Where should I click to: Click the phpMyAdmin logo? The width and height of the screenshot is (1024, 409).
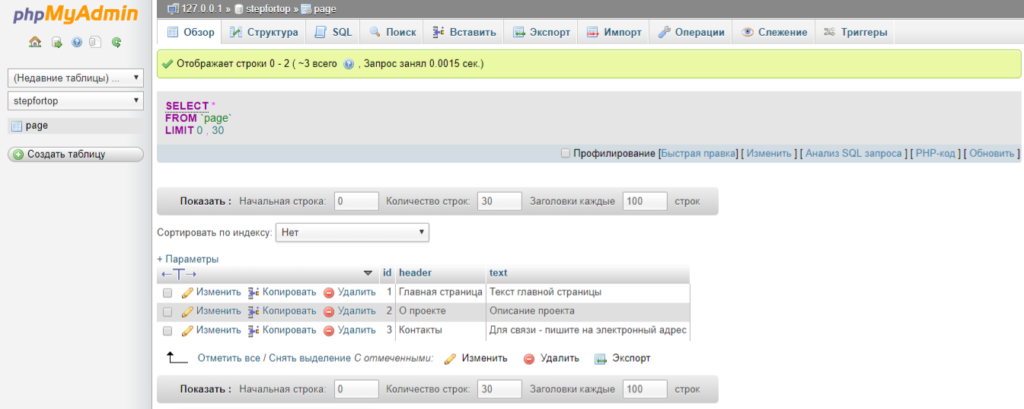pos(76,14)
